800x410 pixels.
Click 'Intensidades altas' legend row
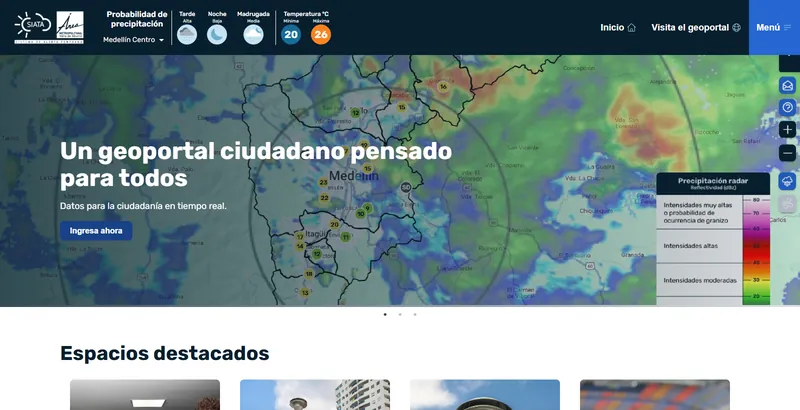(x=698, y=246)
